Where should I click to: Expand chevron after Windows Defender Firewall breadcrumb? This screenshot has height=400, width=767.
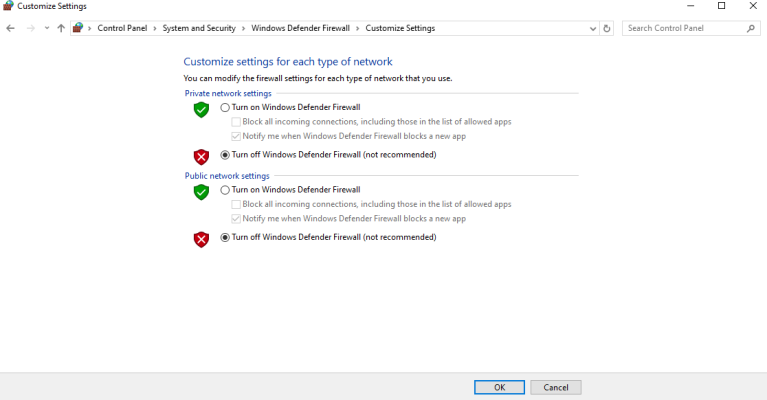[x=358, y=28]
